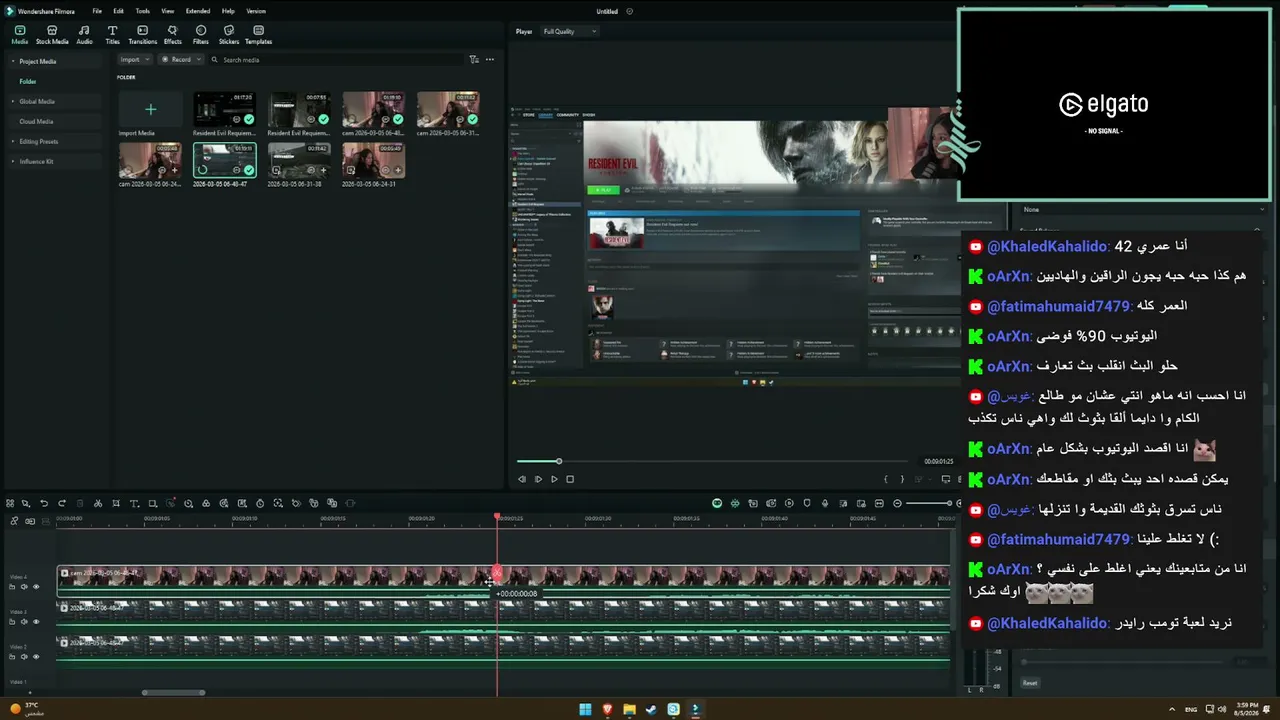This screenshot has width=1280, height=720.
Task: Open the Transitions panel icon
Action: coord(143,31)
